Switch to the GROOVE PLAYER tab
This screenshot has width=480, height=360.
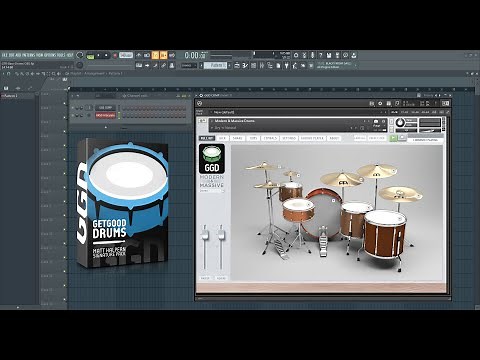[312, 138]
